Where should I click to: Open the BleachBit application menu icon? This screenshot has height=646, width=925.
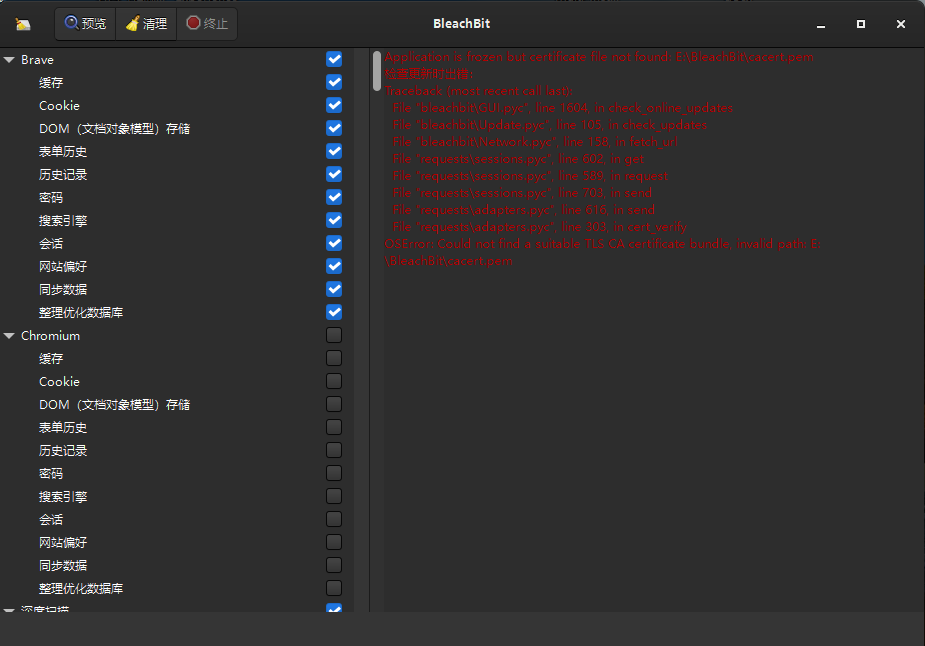click(x=23, y=24)
